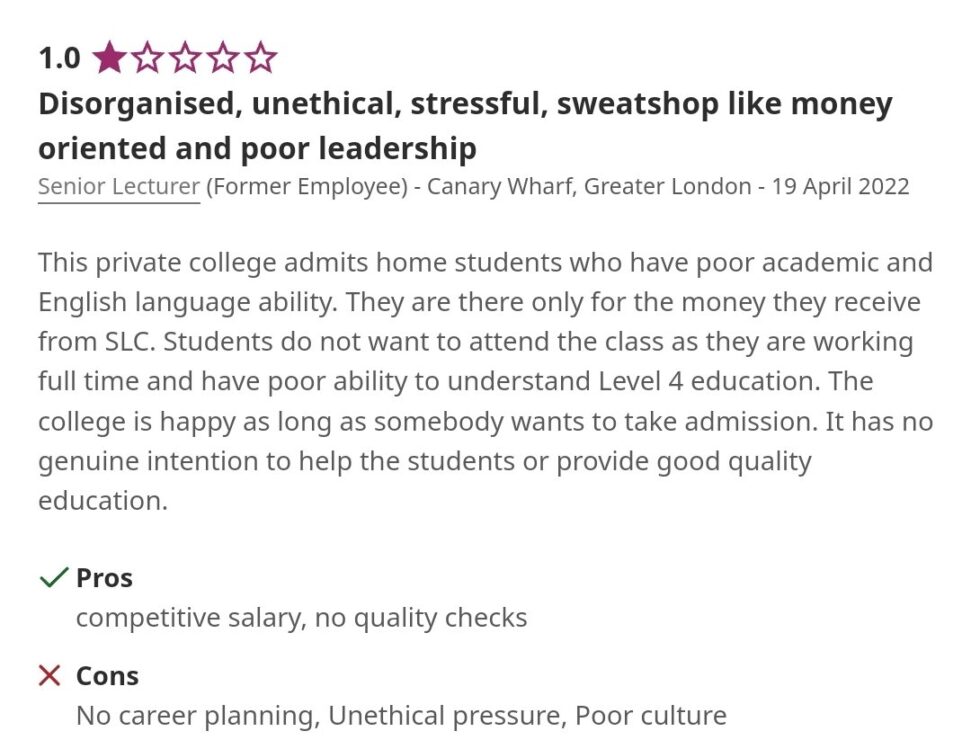This screenshot has height=740, width=971.
Task: Click the fourth empty star outline
Action: (x=222, y=58)
